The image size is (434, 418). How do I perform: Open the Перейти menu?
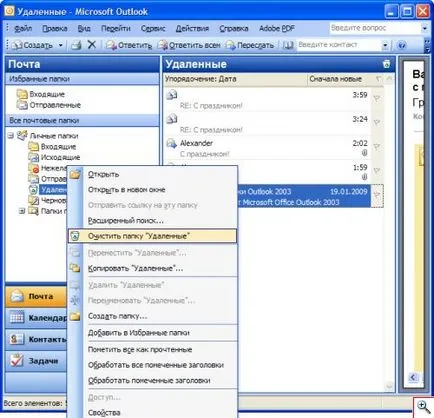coord(116,29)
